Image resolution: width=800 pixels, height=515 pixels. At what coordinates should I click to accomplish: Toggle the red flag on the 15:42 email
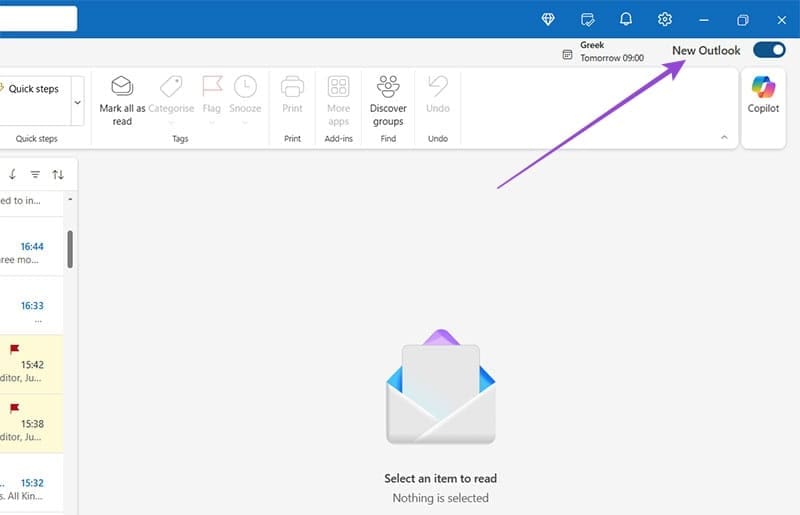point(14,349)
